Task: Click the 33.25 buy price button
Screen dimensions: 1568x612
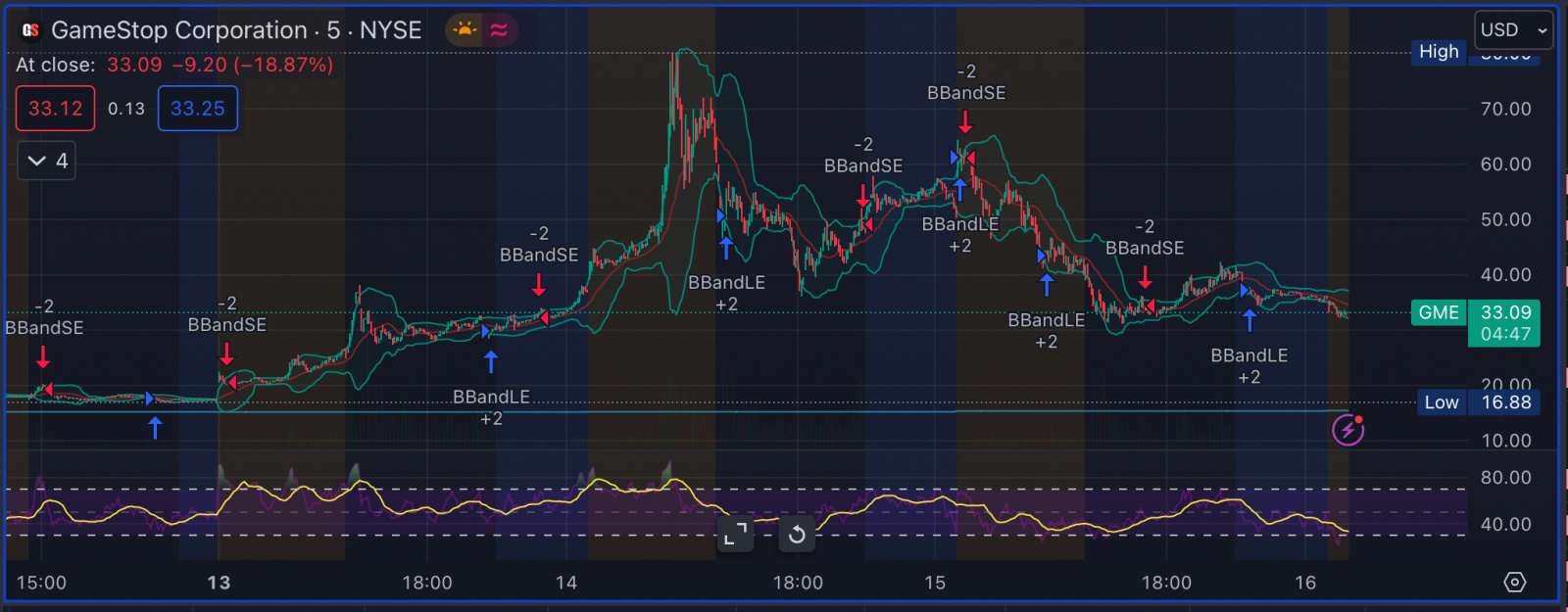Action: [198, 109]
